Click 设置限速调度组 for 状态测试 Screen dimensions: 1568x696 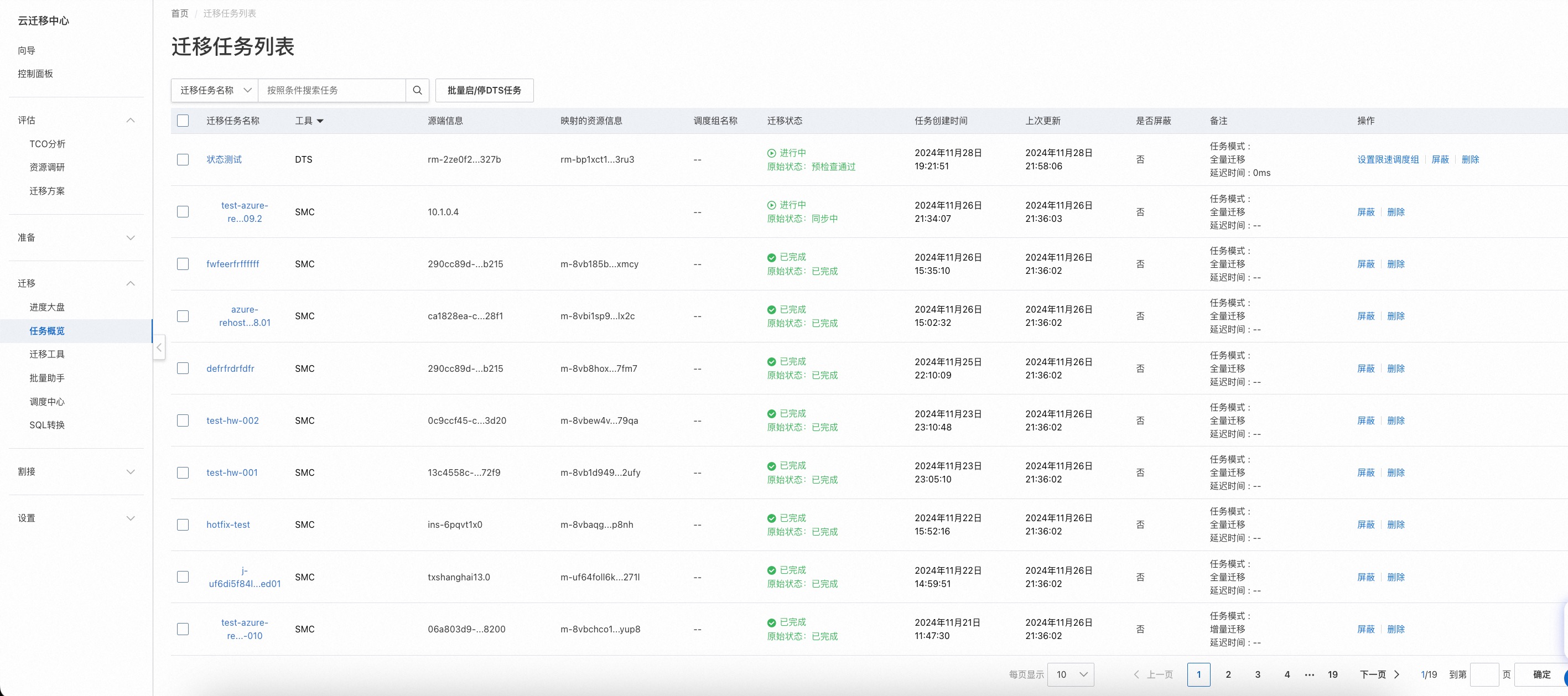point(1388,159)
